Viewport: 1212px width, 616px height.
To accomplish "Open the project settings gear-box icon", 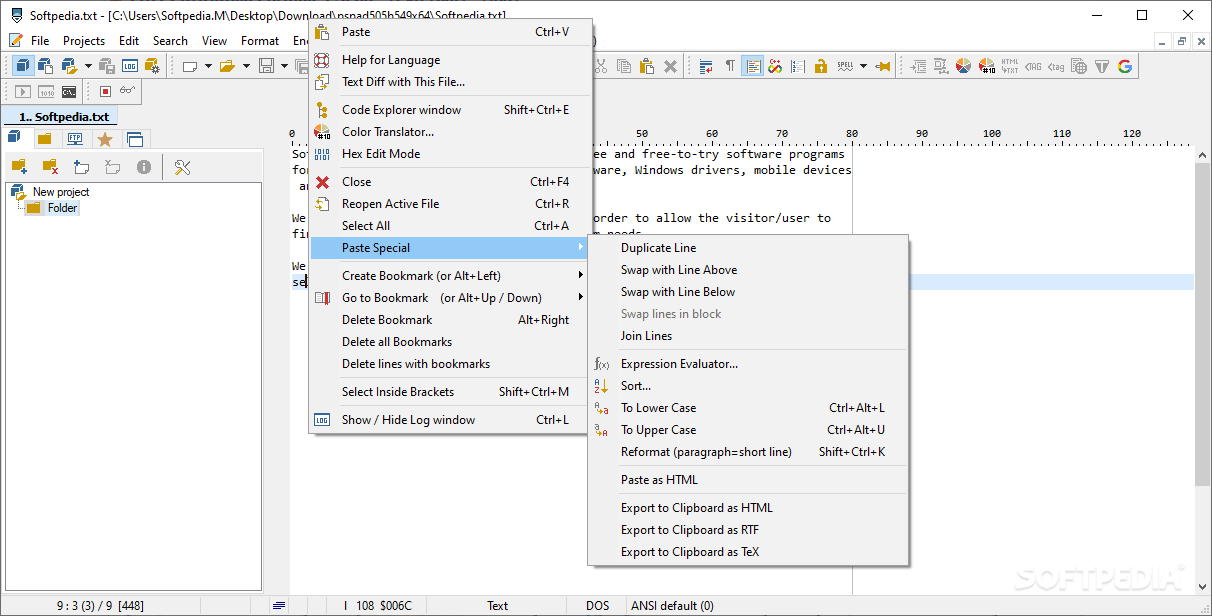I will coord(153,66).
